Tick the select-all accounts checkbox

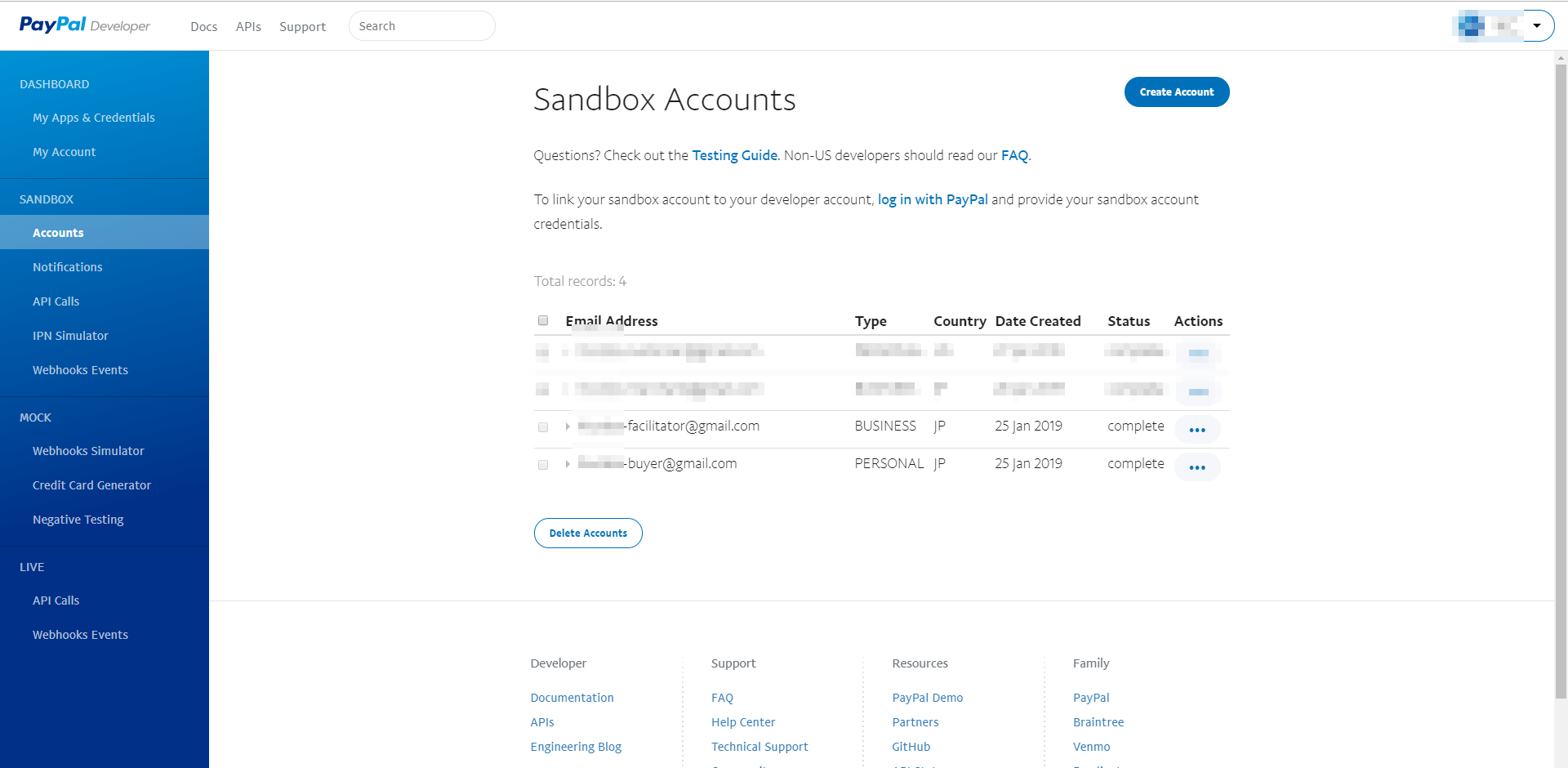tap(543, 320)
